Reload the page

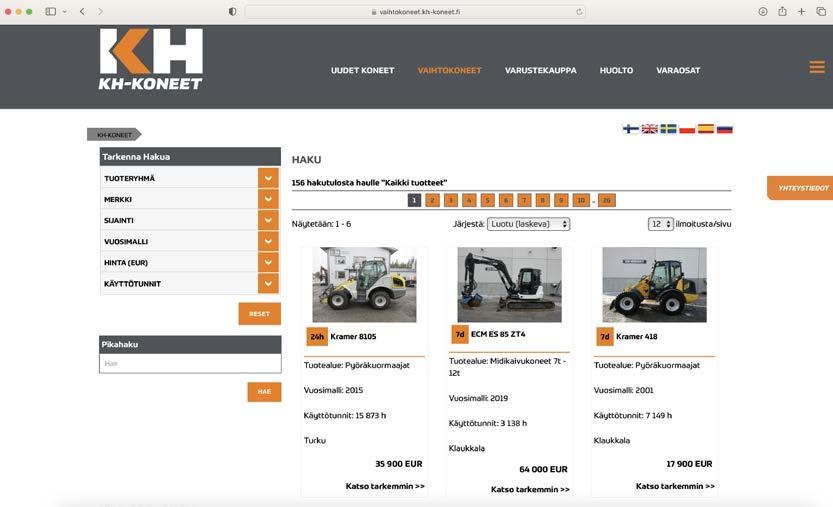tap(579, 12)
